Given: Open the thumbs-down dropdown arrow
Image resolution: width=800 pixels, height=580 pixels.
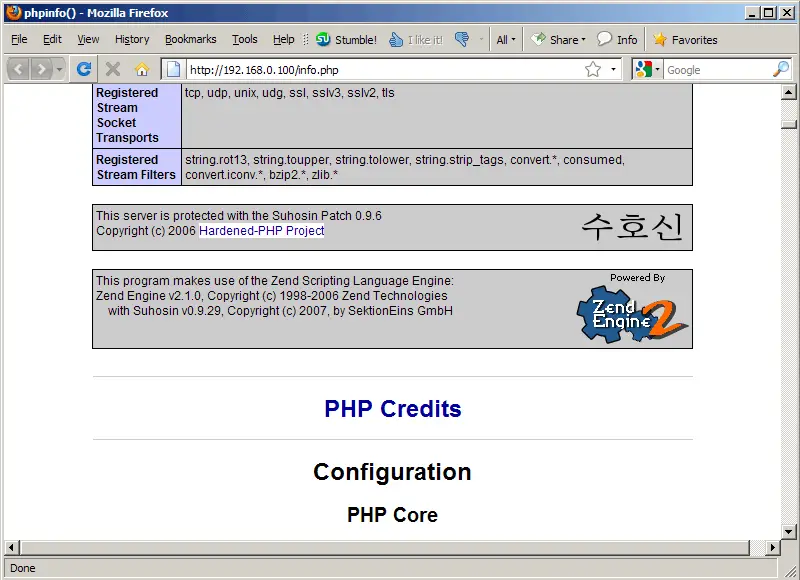Looking at the screenshot, I should point(481,39).
